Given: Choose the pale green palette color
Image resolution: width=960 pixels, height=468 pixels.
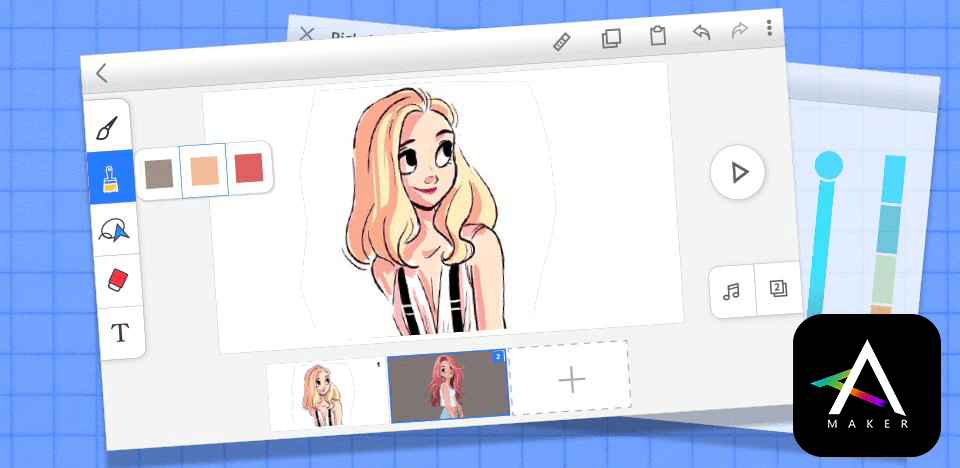Looking at the screenshot, I should click(x=885, y=279).
